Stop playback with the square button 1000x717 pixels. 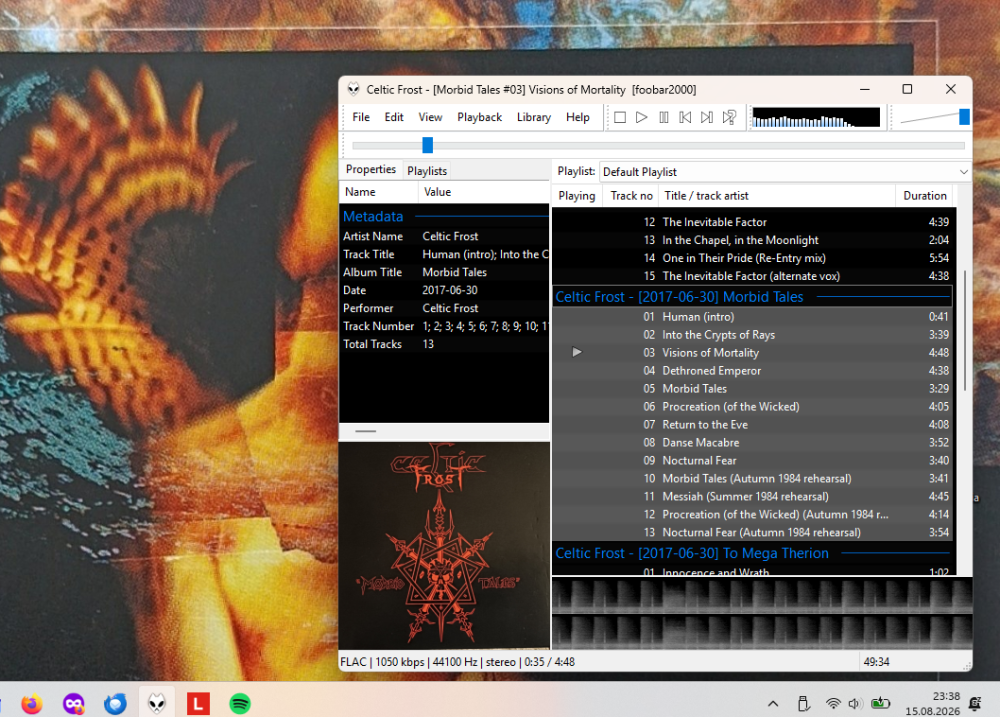pos(620,117)
